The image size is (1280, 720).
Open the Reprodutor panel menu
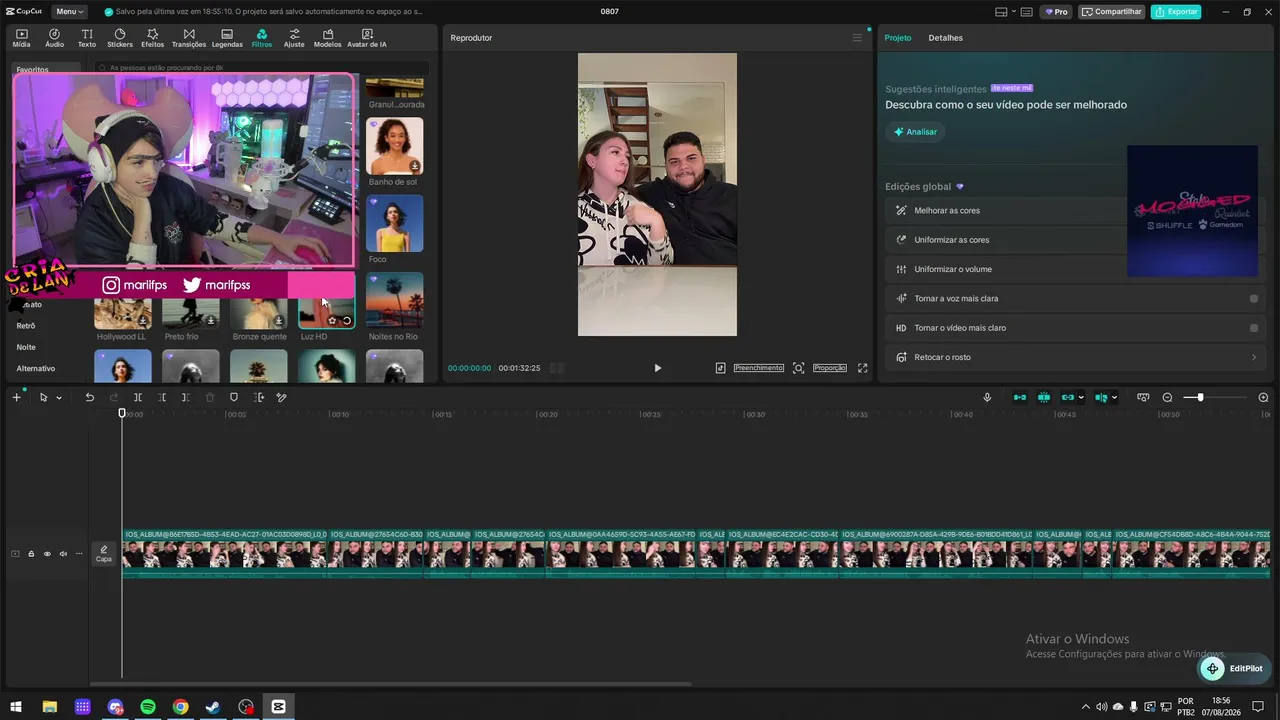pos(857,38)
